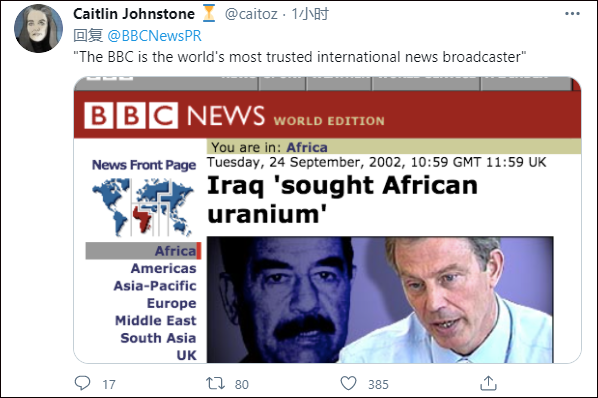The image size is (598, 398).
Task: Click the like count 385
Action: click(378, 384)
